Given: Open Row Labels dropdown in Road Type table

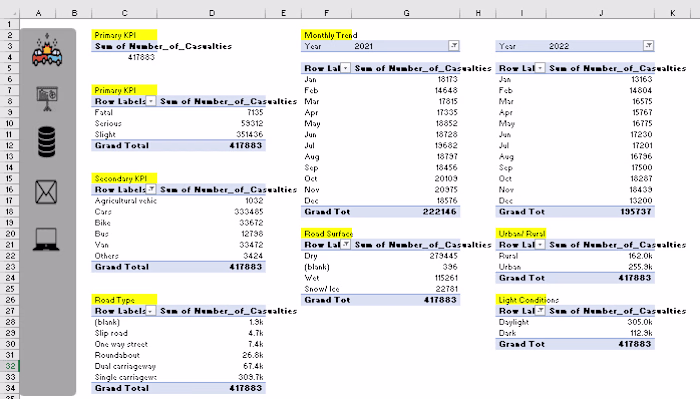Looking at the screenshot, I should pos(151,311).
